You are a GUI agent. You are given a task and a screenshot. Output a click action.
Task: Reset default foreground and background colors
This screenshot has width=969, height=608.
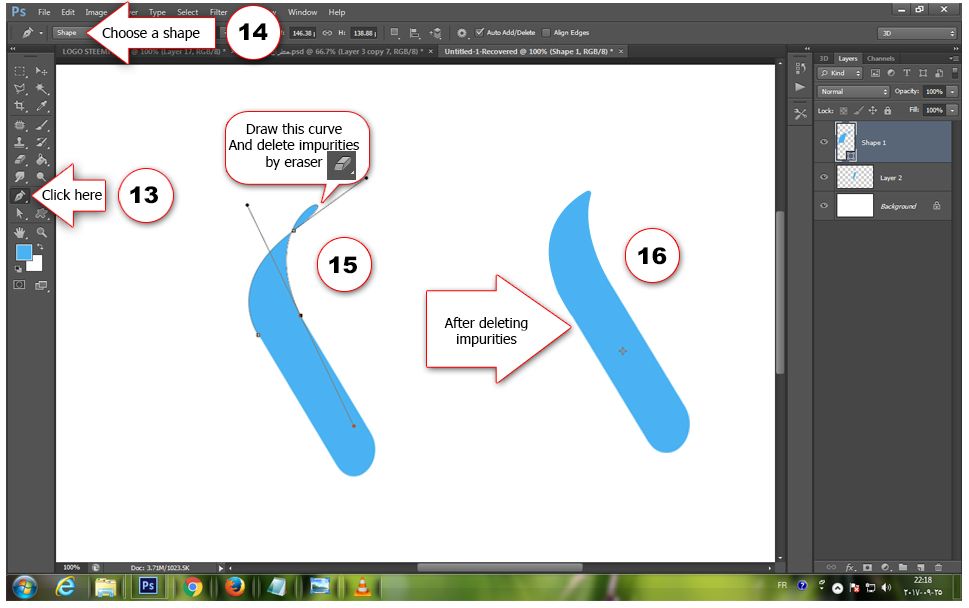[x=19, y=269]
